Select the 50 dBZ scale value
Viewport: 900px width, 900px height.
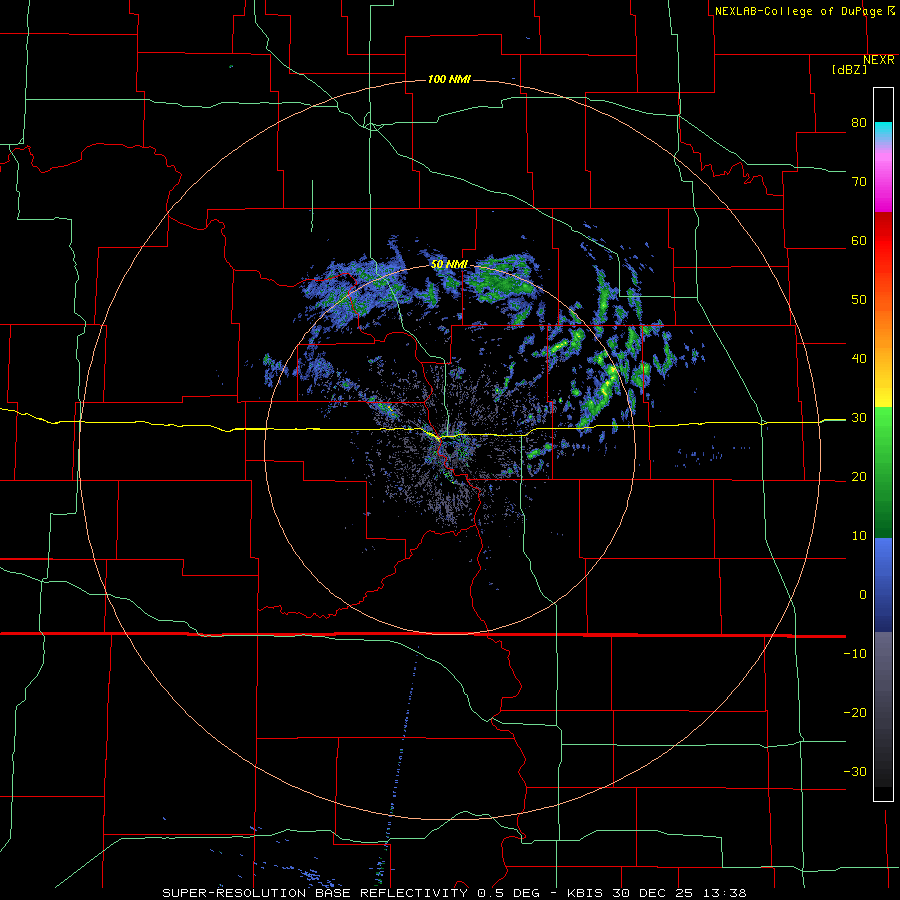coord(859,300)
